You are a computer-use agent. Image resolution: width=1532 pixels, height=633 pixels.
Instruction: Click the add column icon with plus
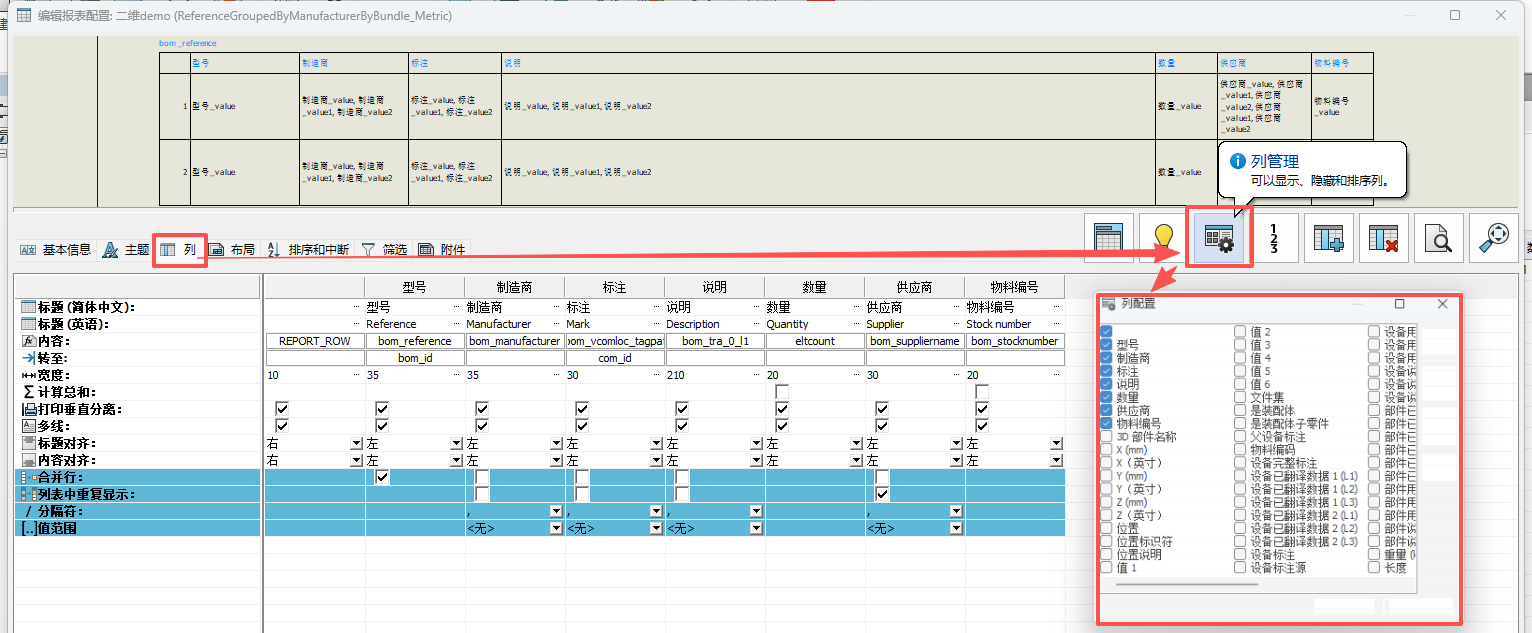point(1329,238)
